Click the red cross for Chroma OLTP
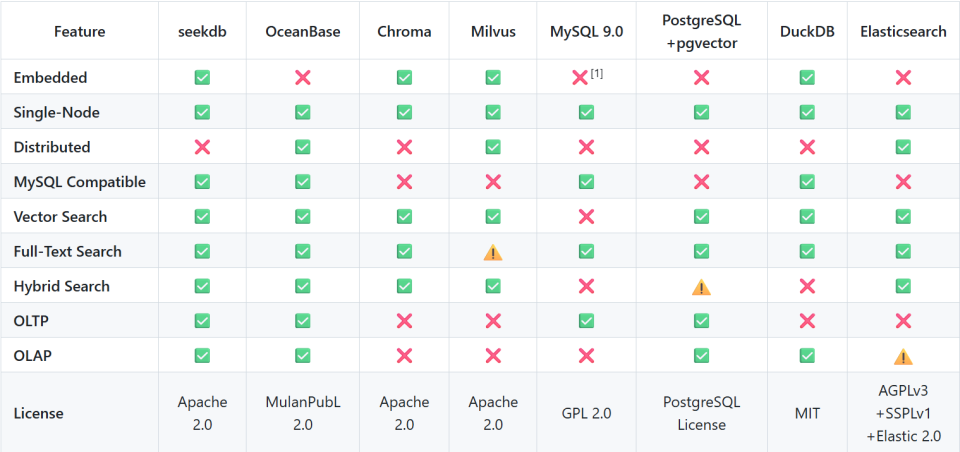 tap(404, 321)
